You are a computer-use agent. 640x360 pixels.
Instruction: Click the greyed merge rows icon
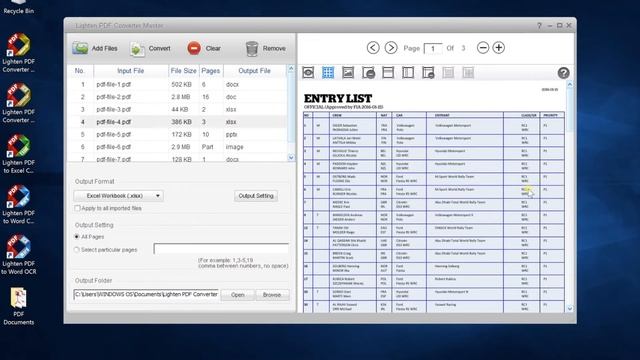(x=448, y=73)
